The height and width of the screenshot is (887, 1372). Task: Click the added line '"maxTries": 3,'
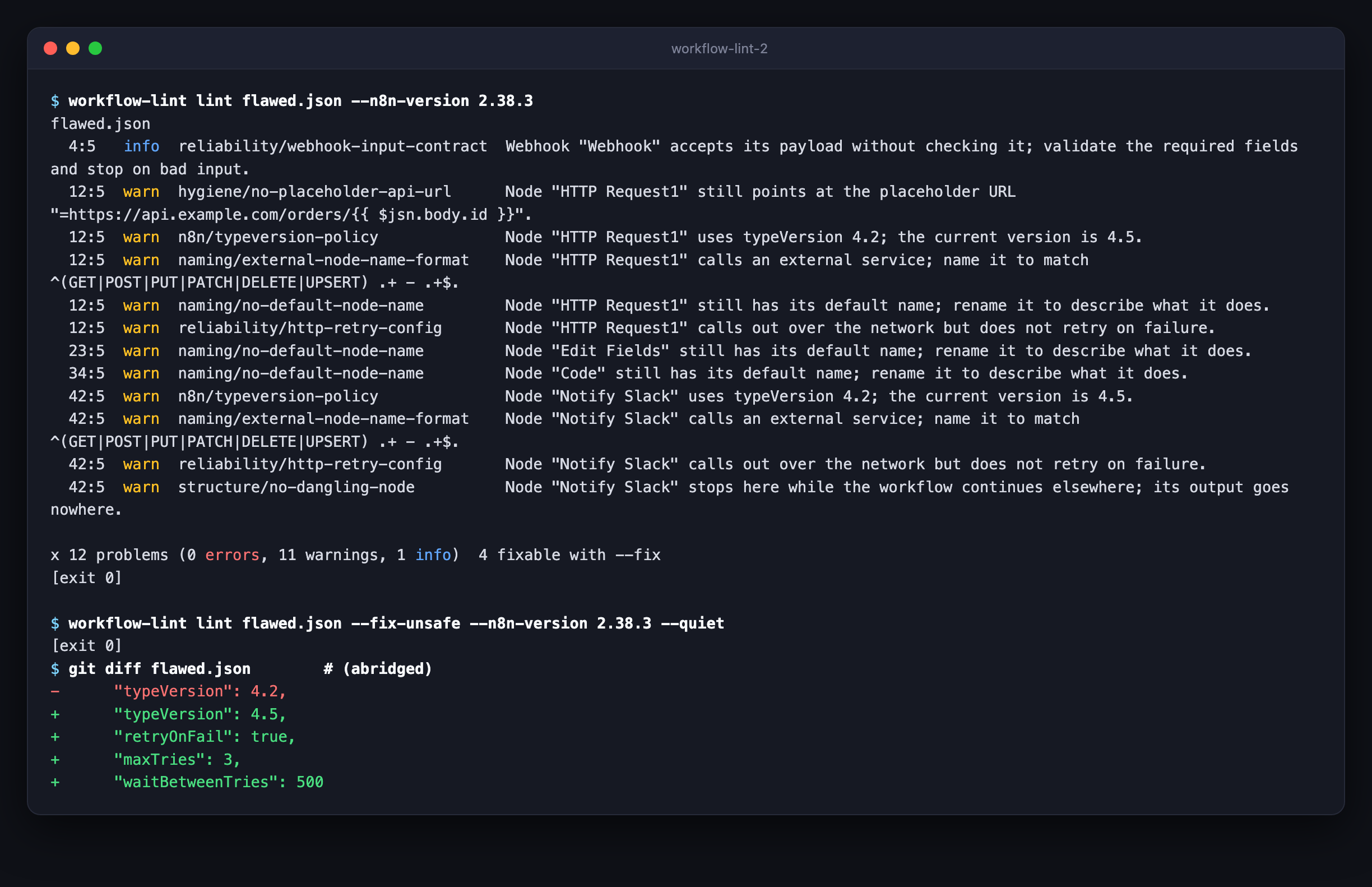point(177,760)
